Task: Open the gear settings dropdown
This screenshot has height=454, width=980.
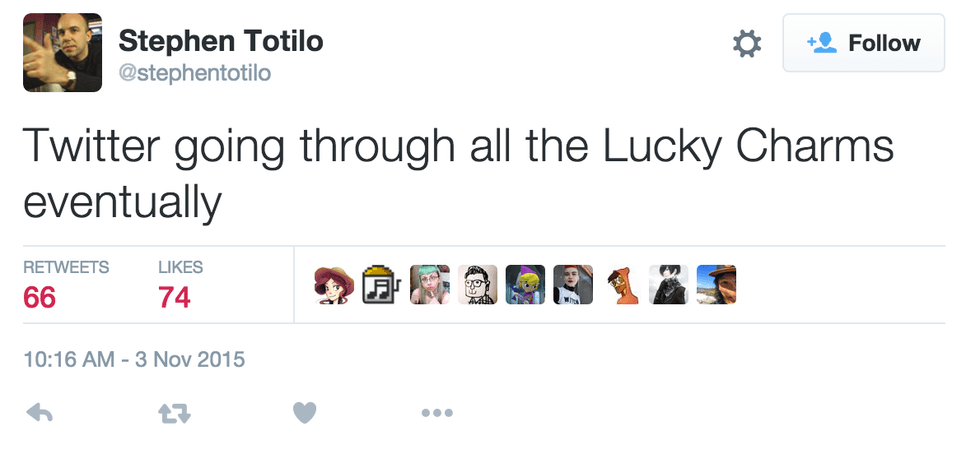Action: tap(747, 44)
